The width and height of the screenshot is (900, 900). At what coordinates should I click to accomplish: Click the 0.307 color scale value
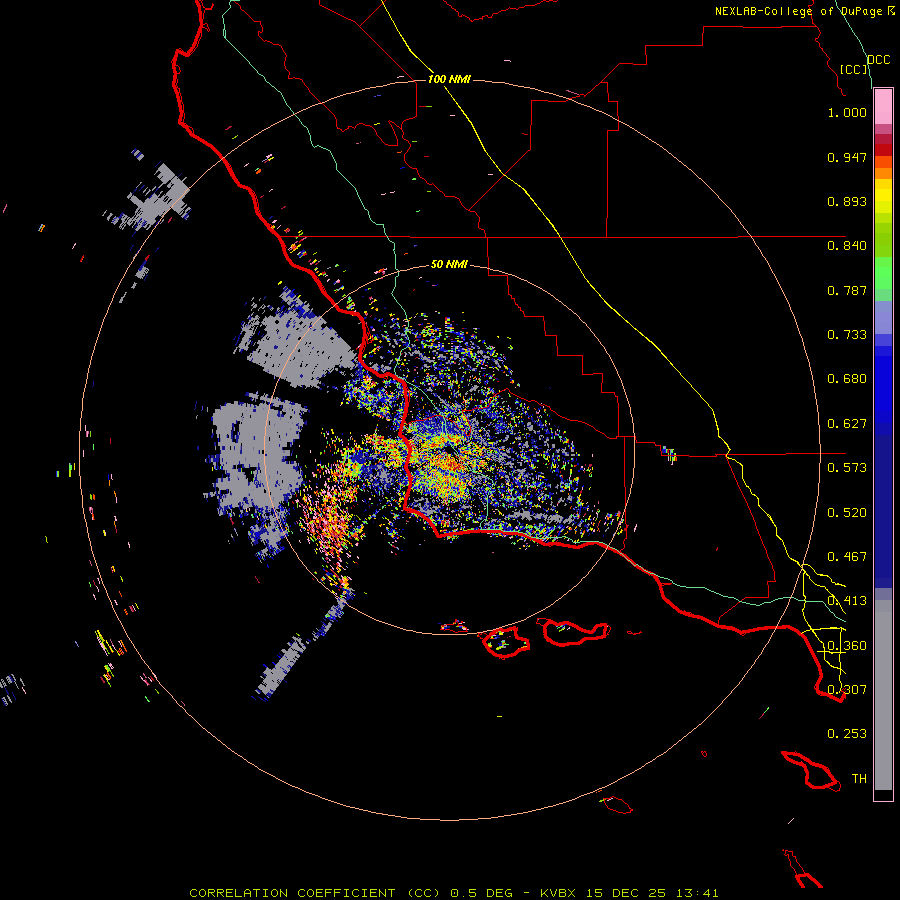847,690
